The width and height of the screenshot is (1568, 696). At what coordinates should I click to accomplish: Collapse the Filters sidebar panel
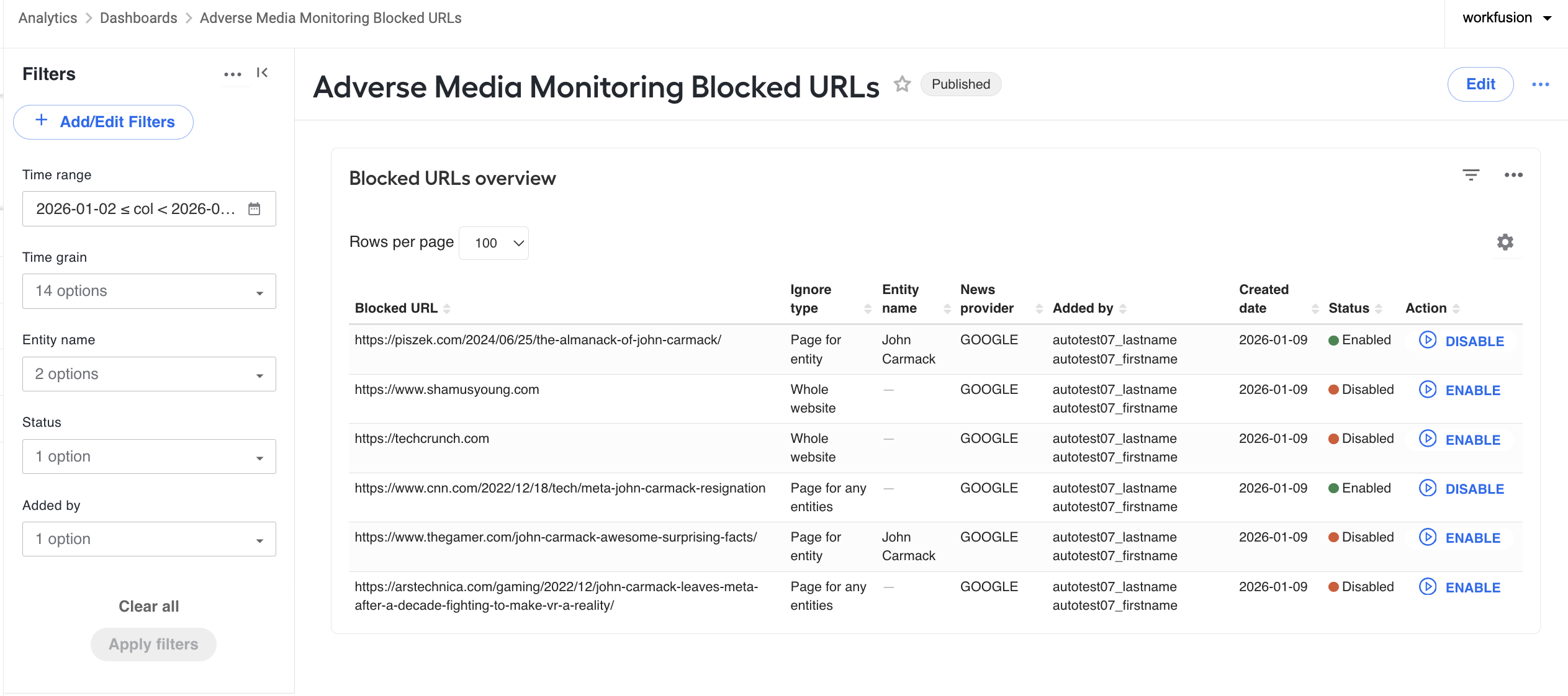[262, 73]
